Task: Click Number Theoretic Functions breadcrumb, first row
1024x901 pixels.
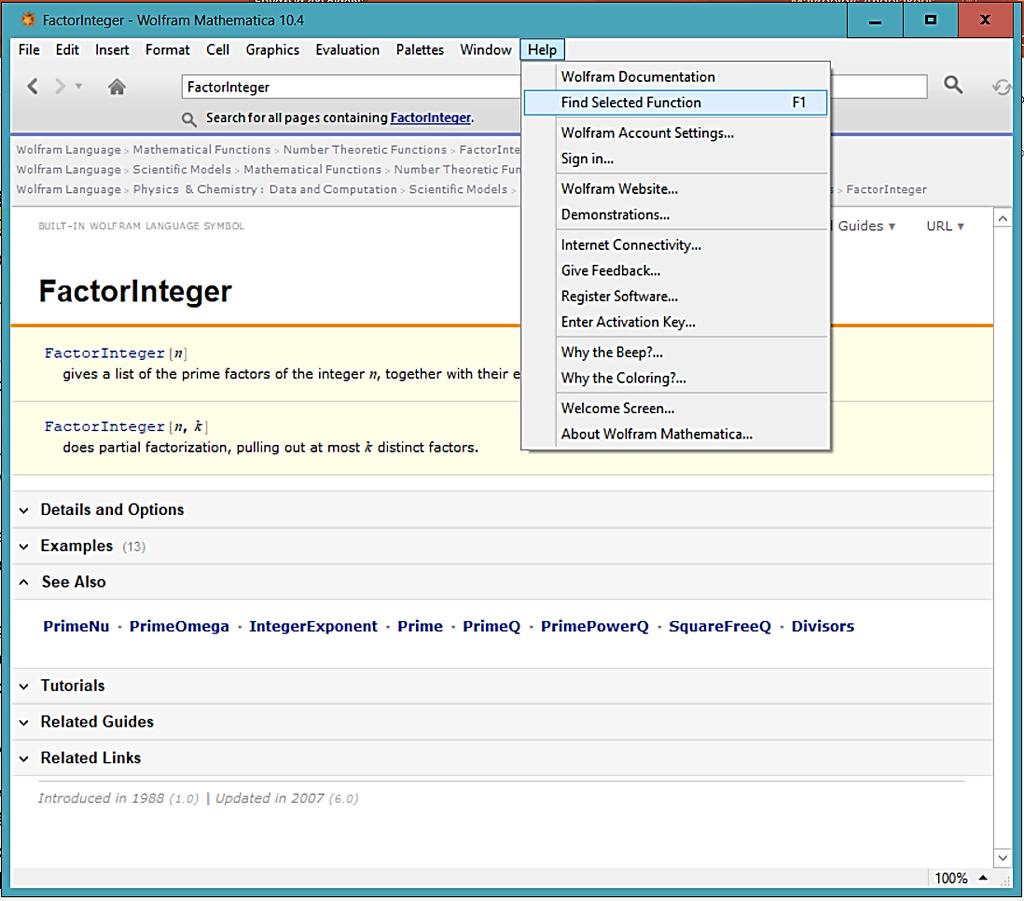Action: (365, 150)
